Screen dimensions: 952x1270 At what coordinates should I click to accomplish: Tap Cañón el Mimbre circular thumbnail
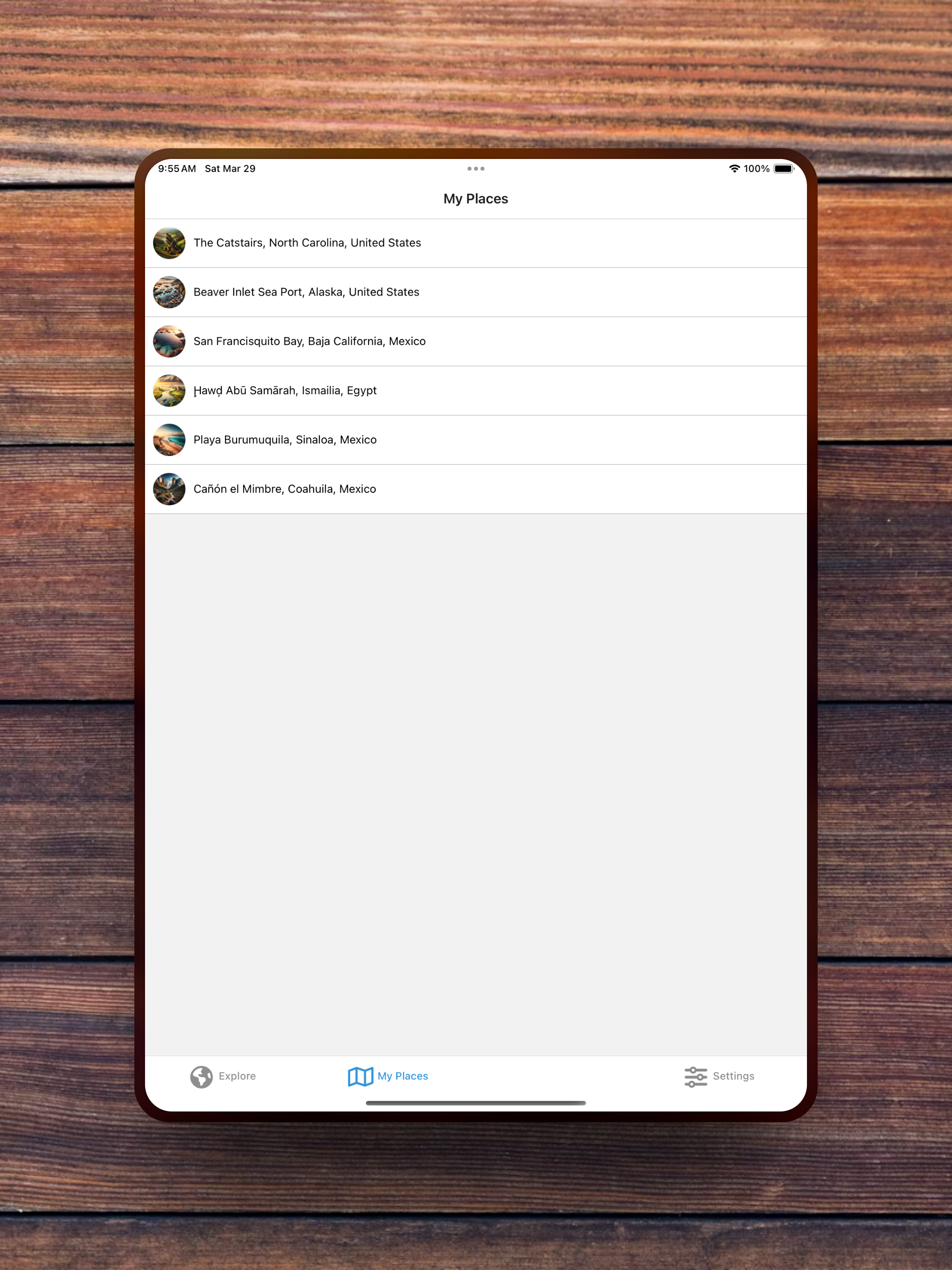click(x=169, y=489)
